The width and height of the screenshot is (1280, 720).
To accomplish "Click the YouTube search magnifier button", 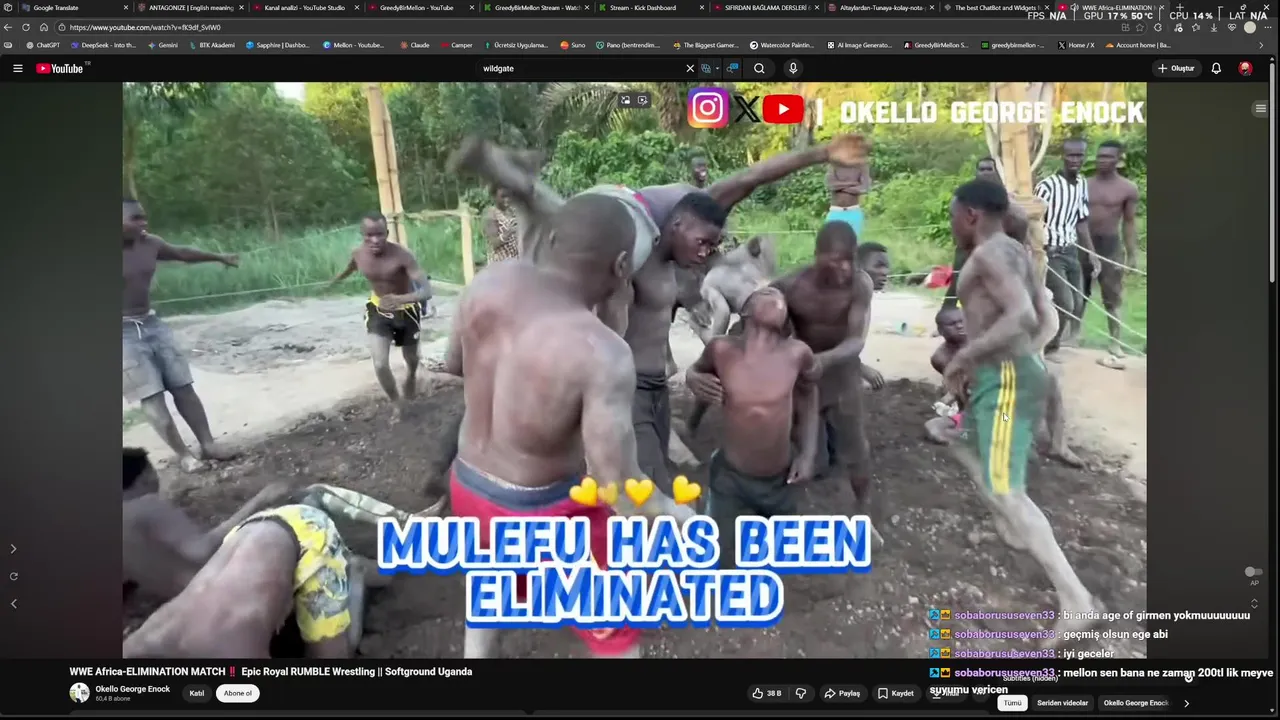I will click(759, 68).
